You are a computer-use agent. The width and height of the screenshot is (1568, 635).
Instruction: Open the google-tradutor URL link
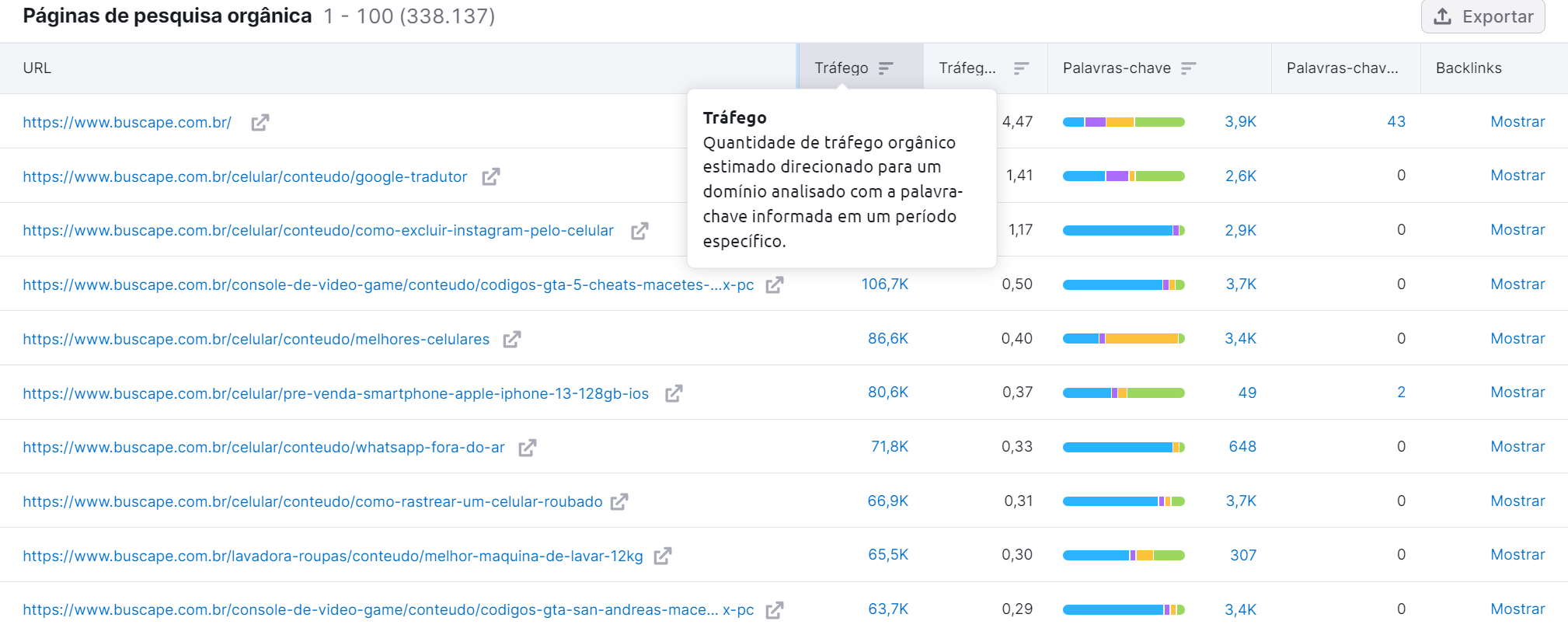(245, 176)
